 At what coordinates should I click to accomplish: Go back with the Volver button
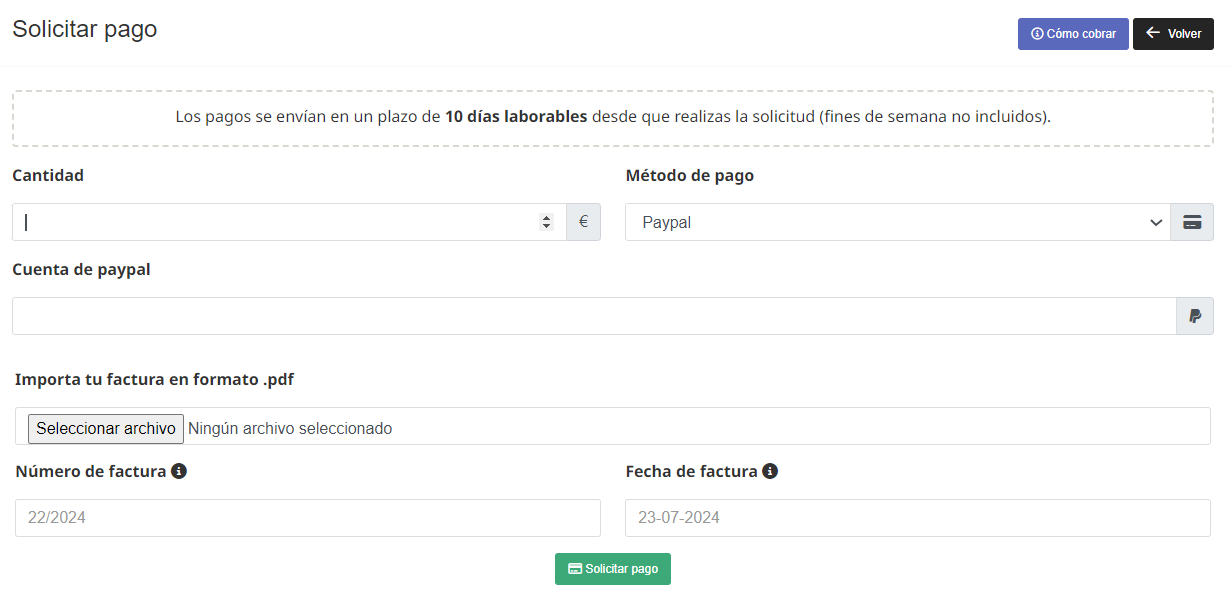(x=1173, y=33)
